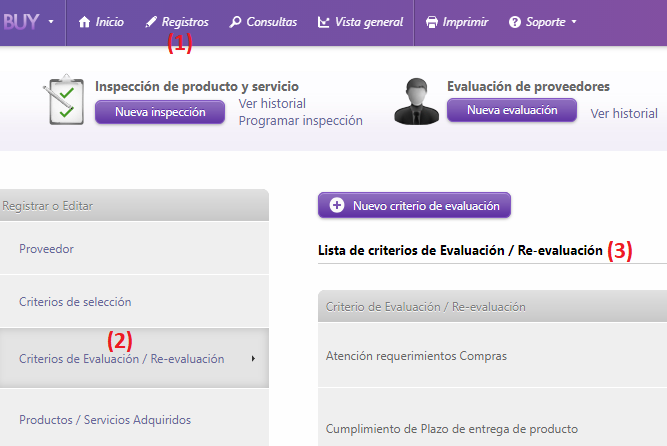This screenshot has height=446, width=667.
Task: Click the Atención requerimientos Compras row
Action: click(x=492, y=355)
